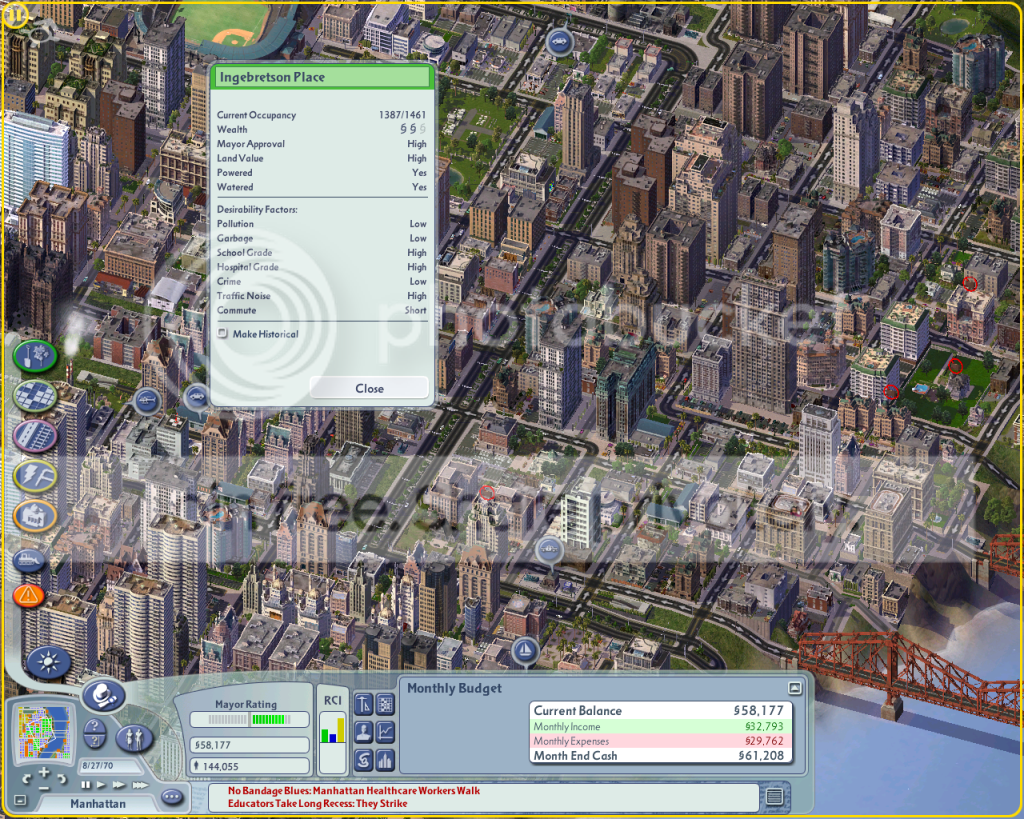Open the Landscaping tools menu
The image size is (1024, 819).
[x=35, y=356]
